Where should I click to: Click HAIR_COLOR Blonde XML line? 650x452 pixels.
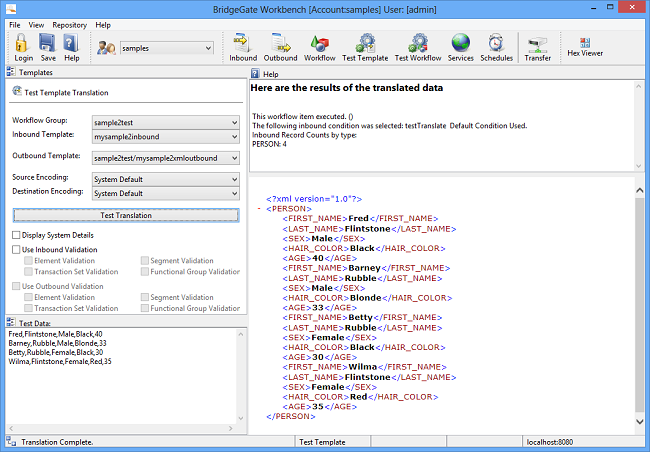[x=367, y=298]
